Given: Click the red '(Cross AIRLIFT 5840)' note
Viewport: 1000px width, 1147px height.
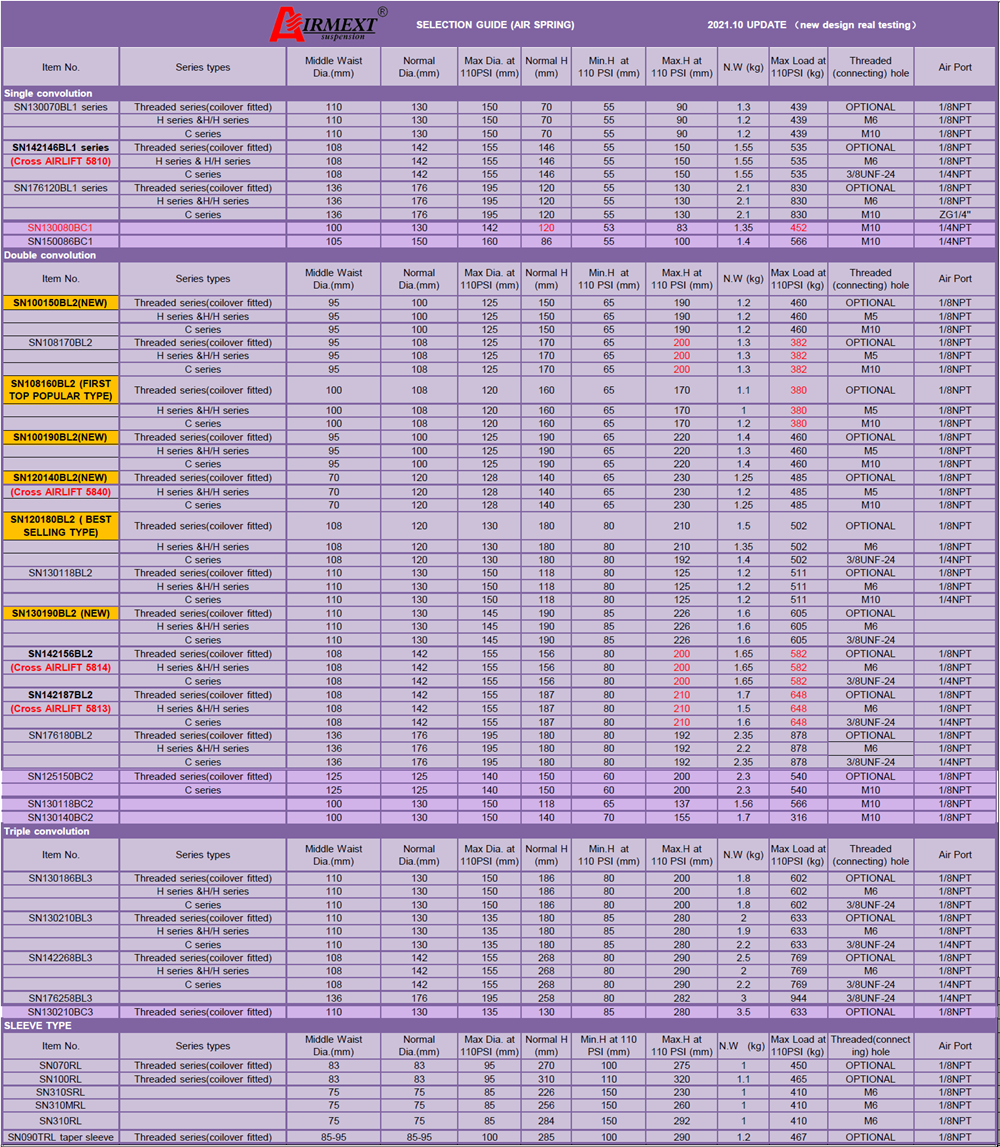Looking at the screenshot, I should click(x=61, y=492).
